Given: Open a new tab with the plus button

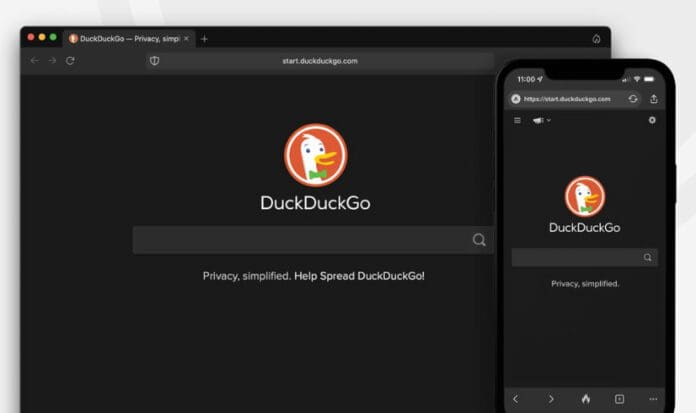Looking at the screenshot, I should click(x=204, y=39).
